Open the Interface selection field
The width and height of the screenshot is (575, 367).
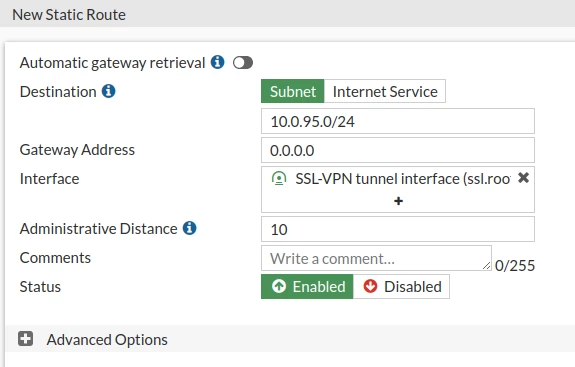tap(398, 190)
